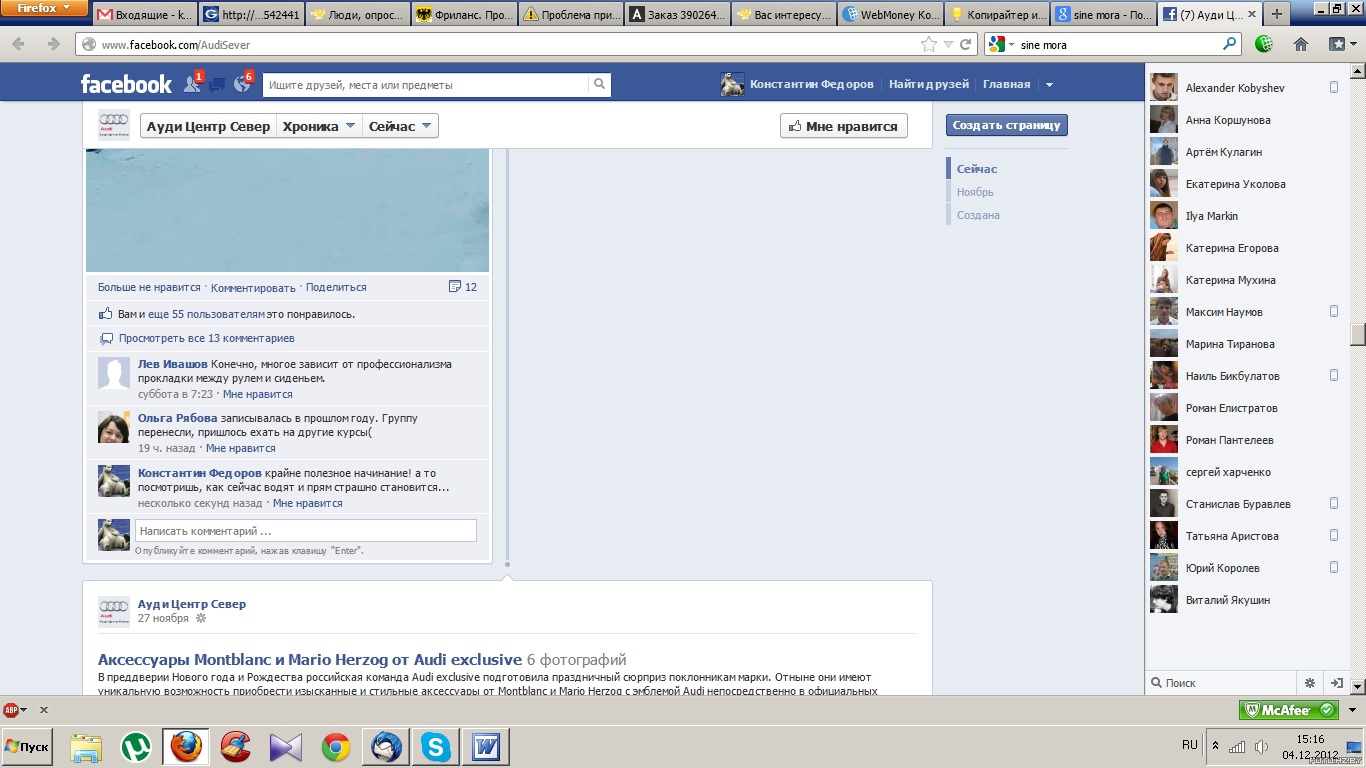Open Ольга Рябова's profile link
The width and height of the screenshot is (1366, 768).
click(x=177, y=418)
